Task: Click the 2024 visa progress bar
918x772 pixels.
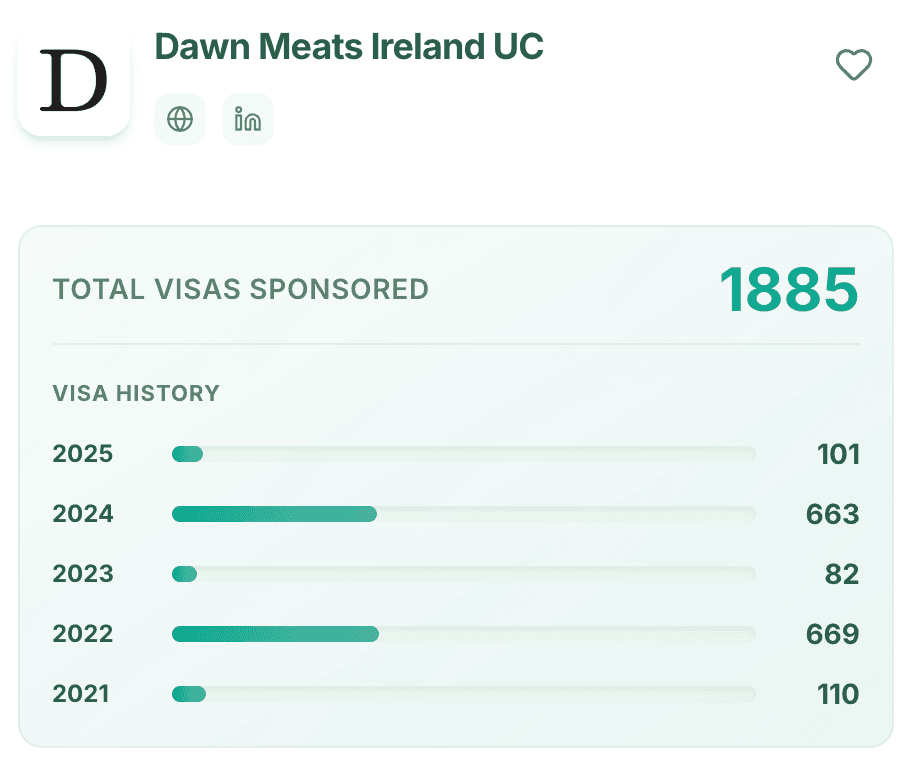Action: 460,513
